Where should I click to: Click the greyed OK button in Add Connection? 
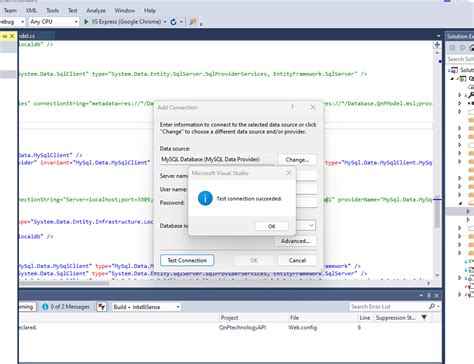coord(254,260)
